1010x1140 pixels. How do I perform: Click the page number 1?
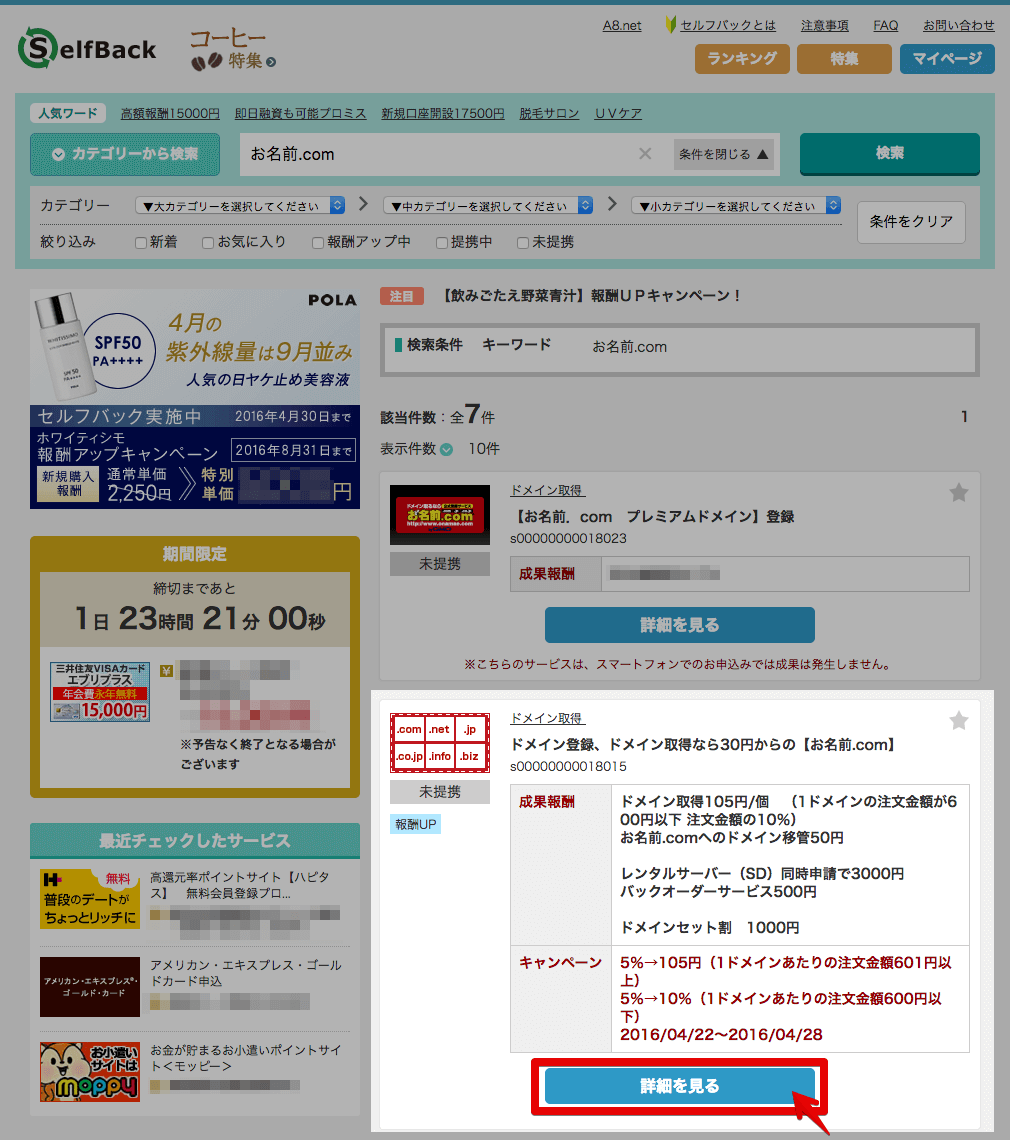tap(964, 417)
